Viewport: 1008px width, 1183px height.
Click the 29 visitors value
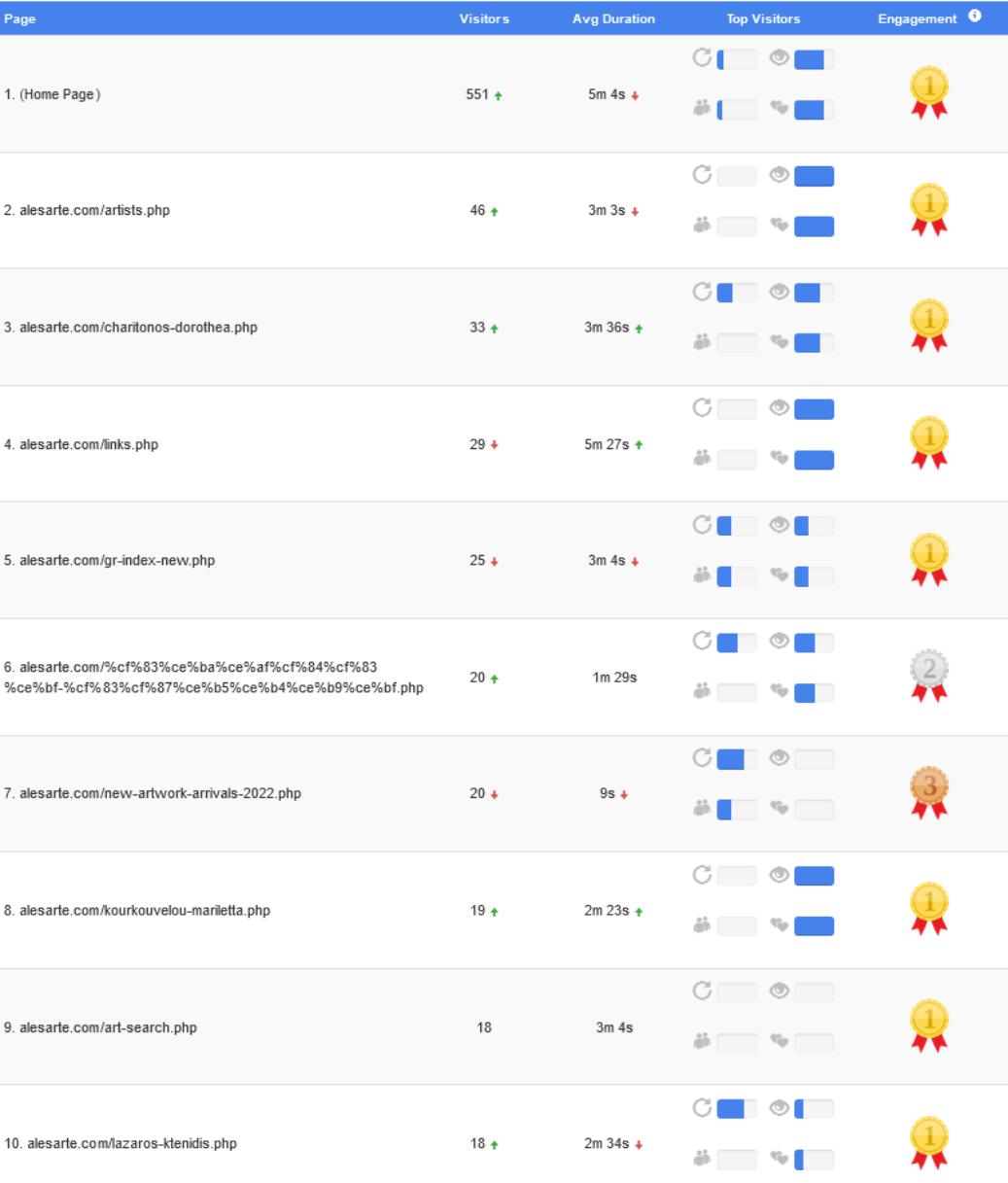coord(477,445)
